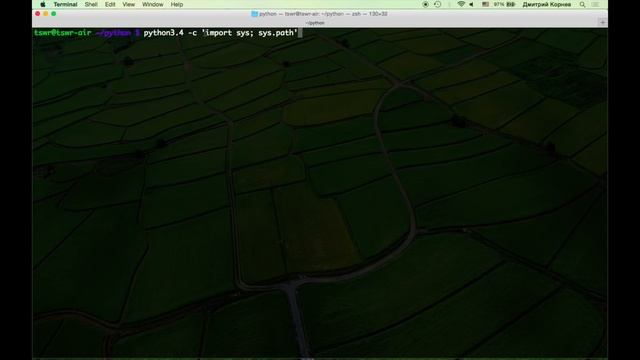Image resolution: width=640 pixels, height=360 pixels.
Task: Add a new terminal tab with plus button
Action: pos(603,22)
